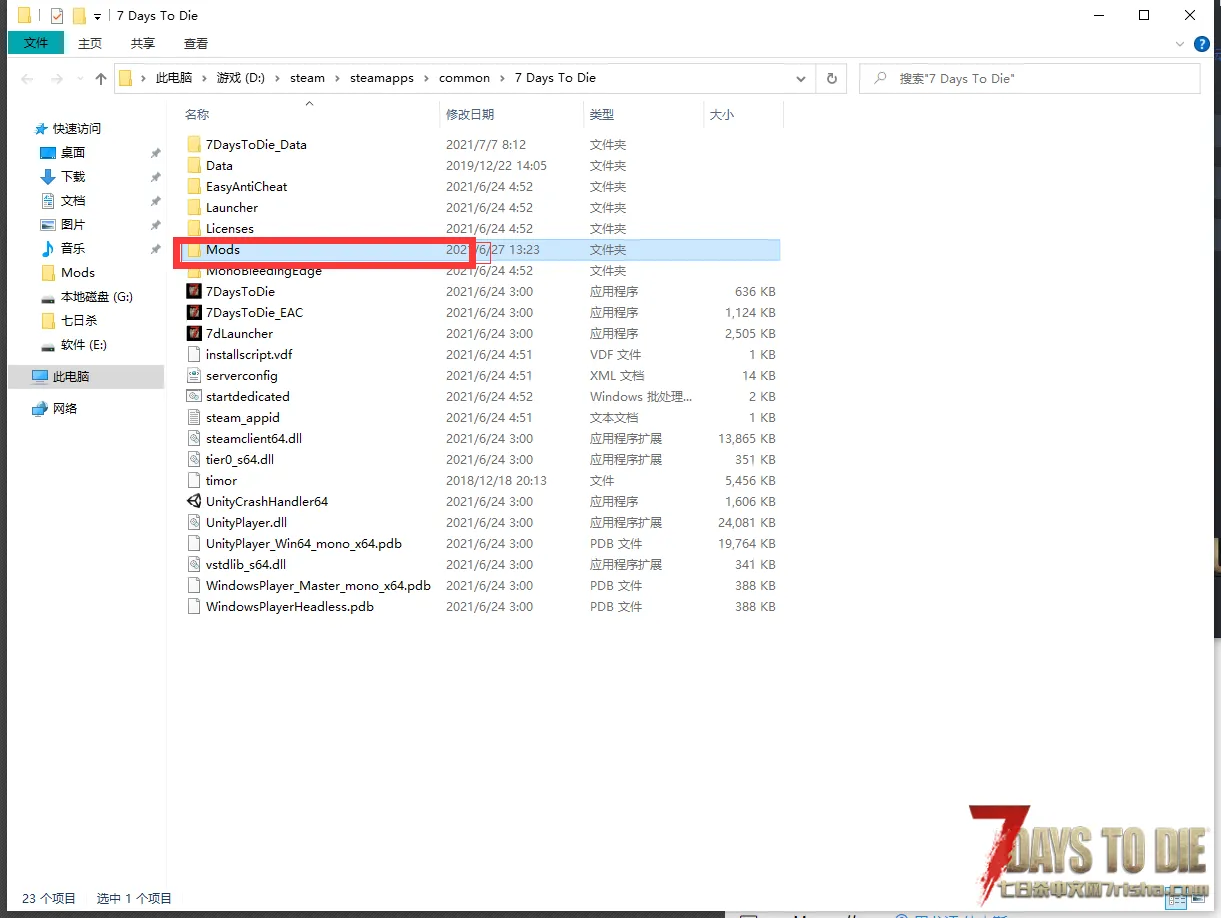Expand the chevron after the steam breadcrumb

coord(337,78)
